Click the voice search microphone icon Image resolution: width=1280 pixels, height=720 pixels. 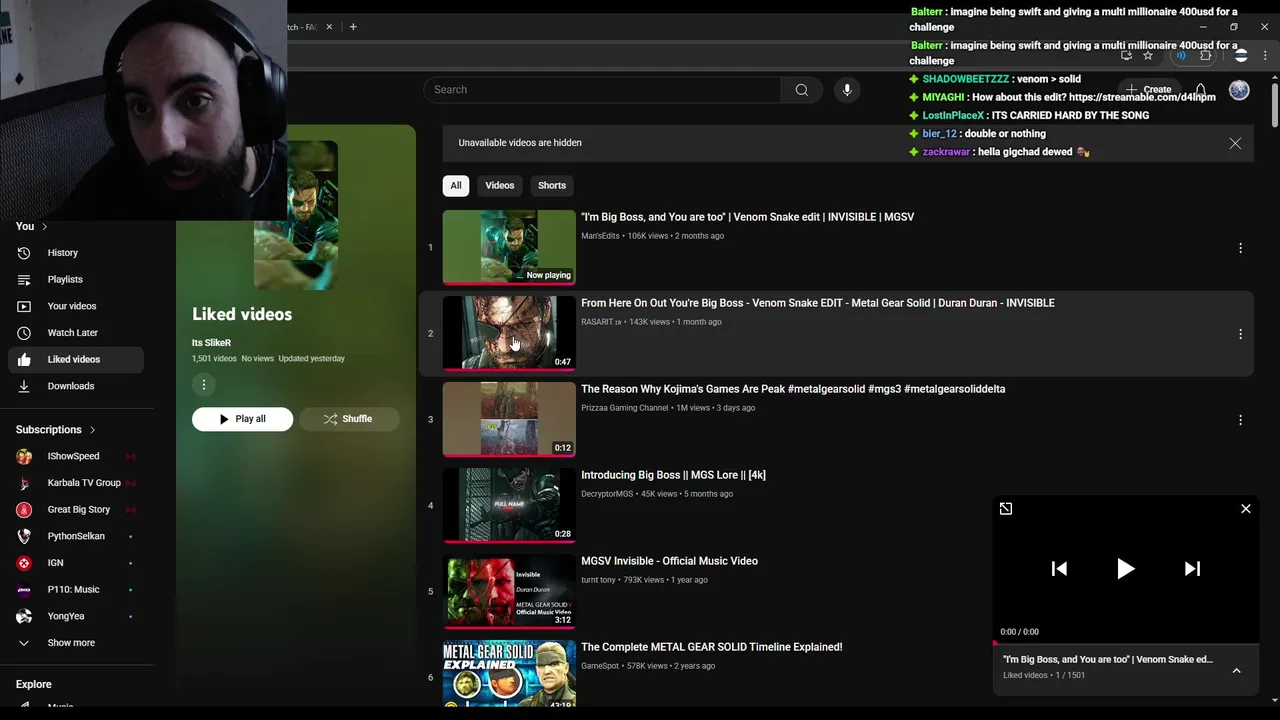click(847, 90)
